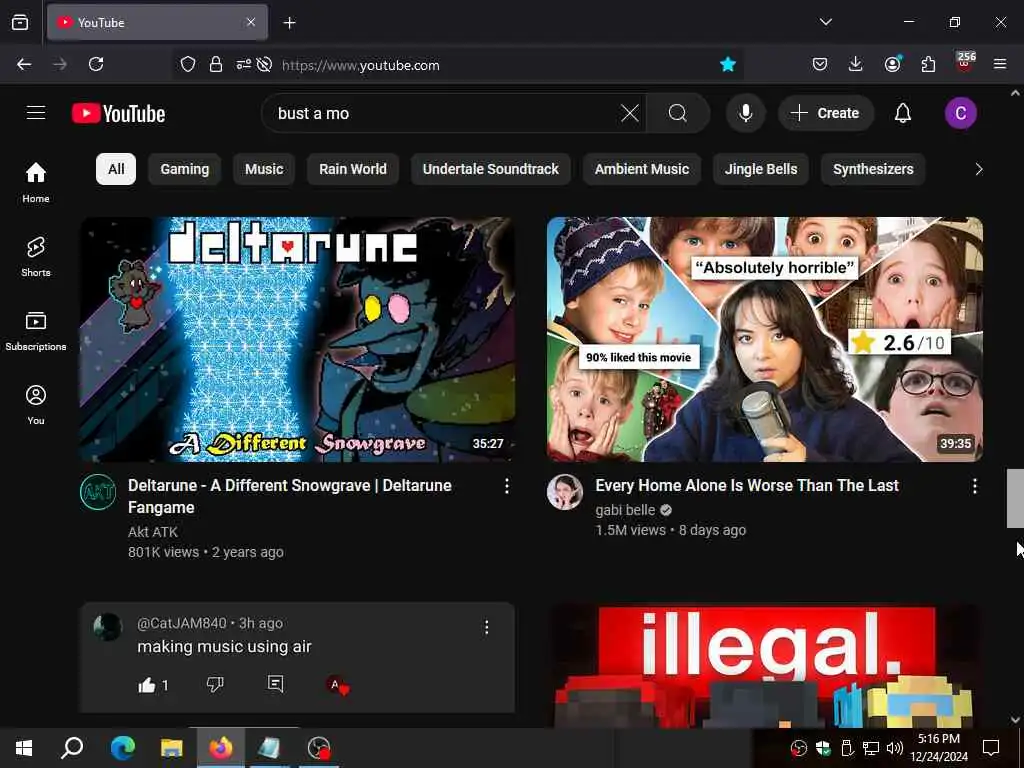Open @CatJAM840 commenter profile
The height and width of the screenshot is (768, 1024).
coord(182,623)
